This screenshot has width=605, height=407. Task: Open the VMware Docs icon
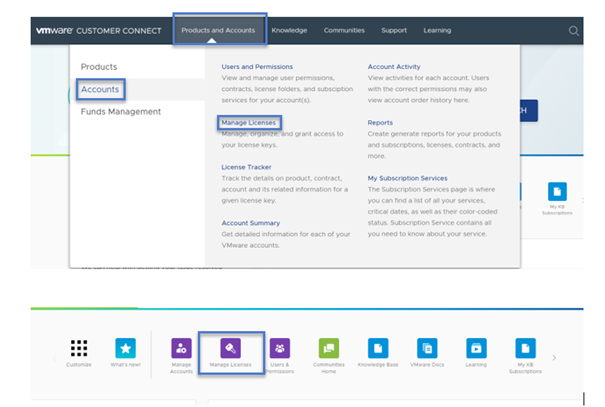pos(427,348)
